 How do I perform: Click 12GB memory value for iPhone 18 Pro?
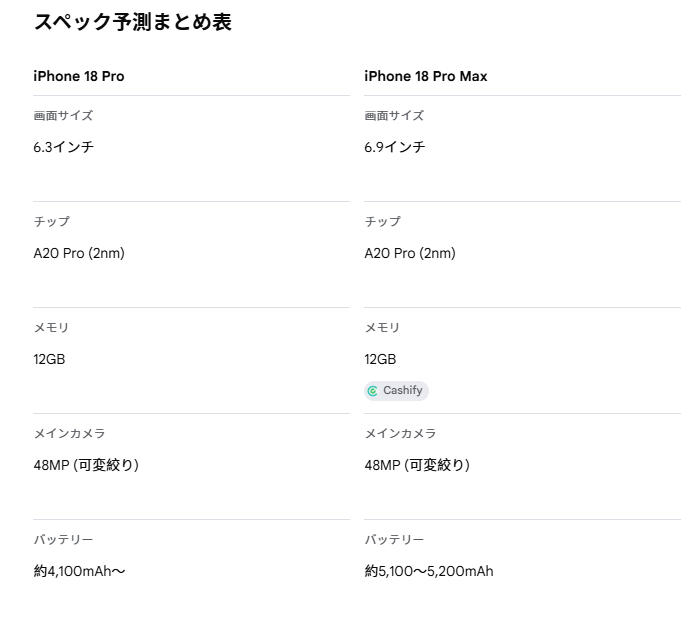tap(49, 359)
